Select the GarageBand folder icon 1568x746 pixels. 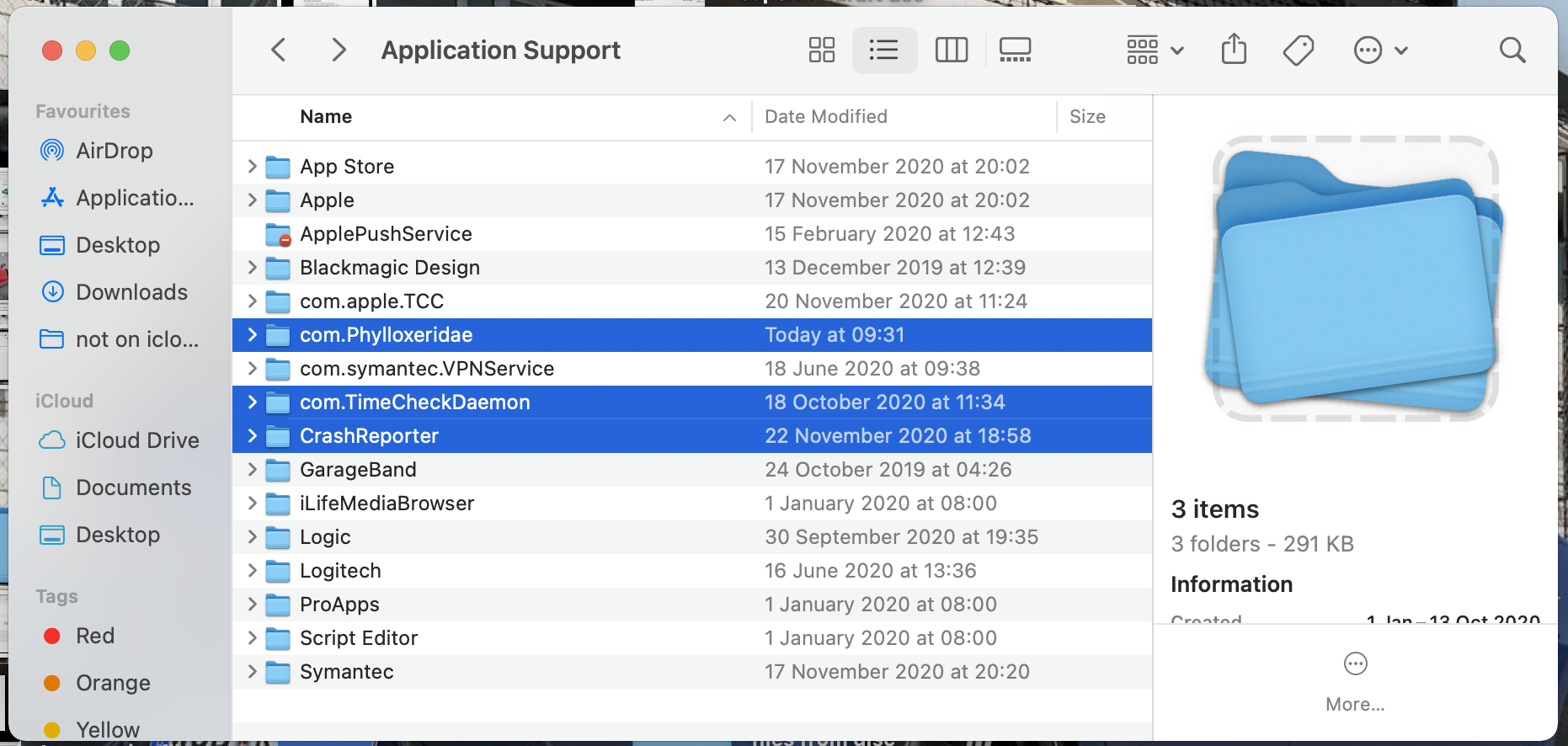coord(278,470)
